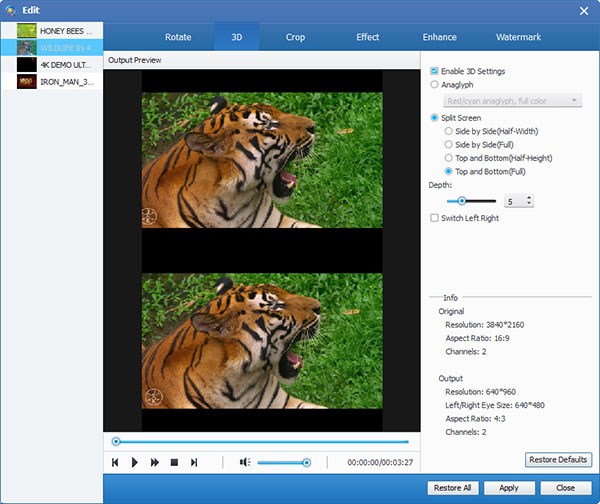Screen dimensions: 600x504
Task: Choose Side by Side(Half-Width) option
Action: [x=448, y=131]
